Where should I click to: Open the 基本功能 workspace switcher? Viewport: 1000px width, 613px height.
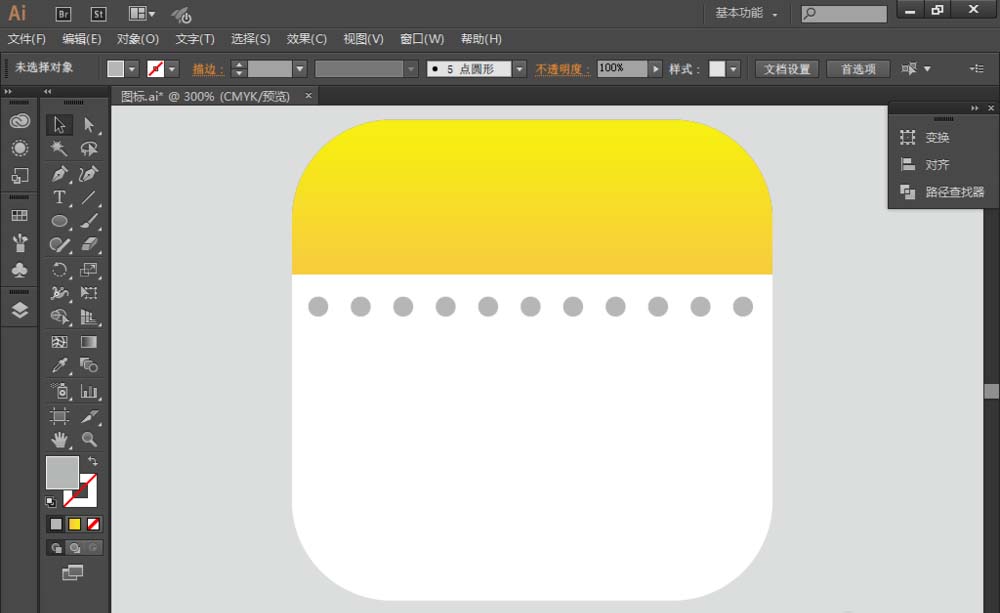747,13
